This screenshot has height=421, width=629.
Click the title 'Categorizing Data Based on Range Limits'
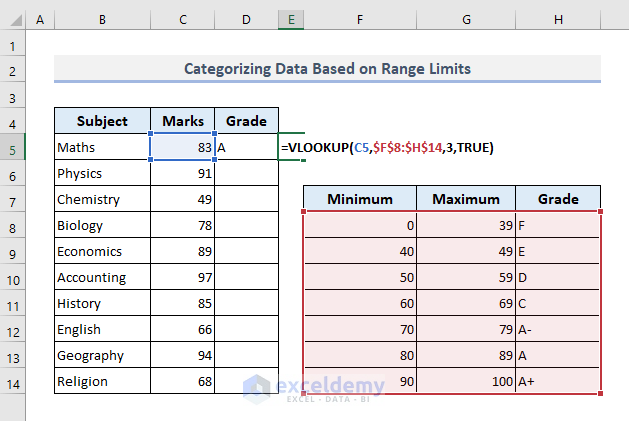[327, 69]
